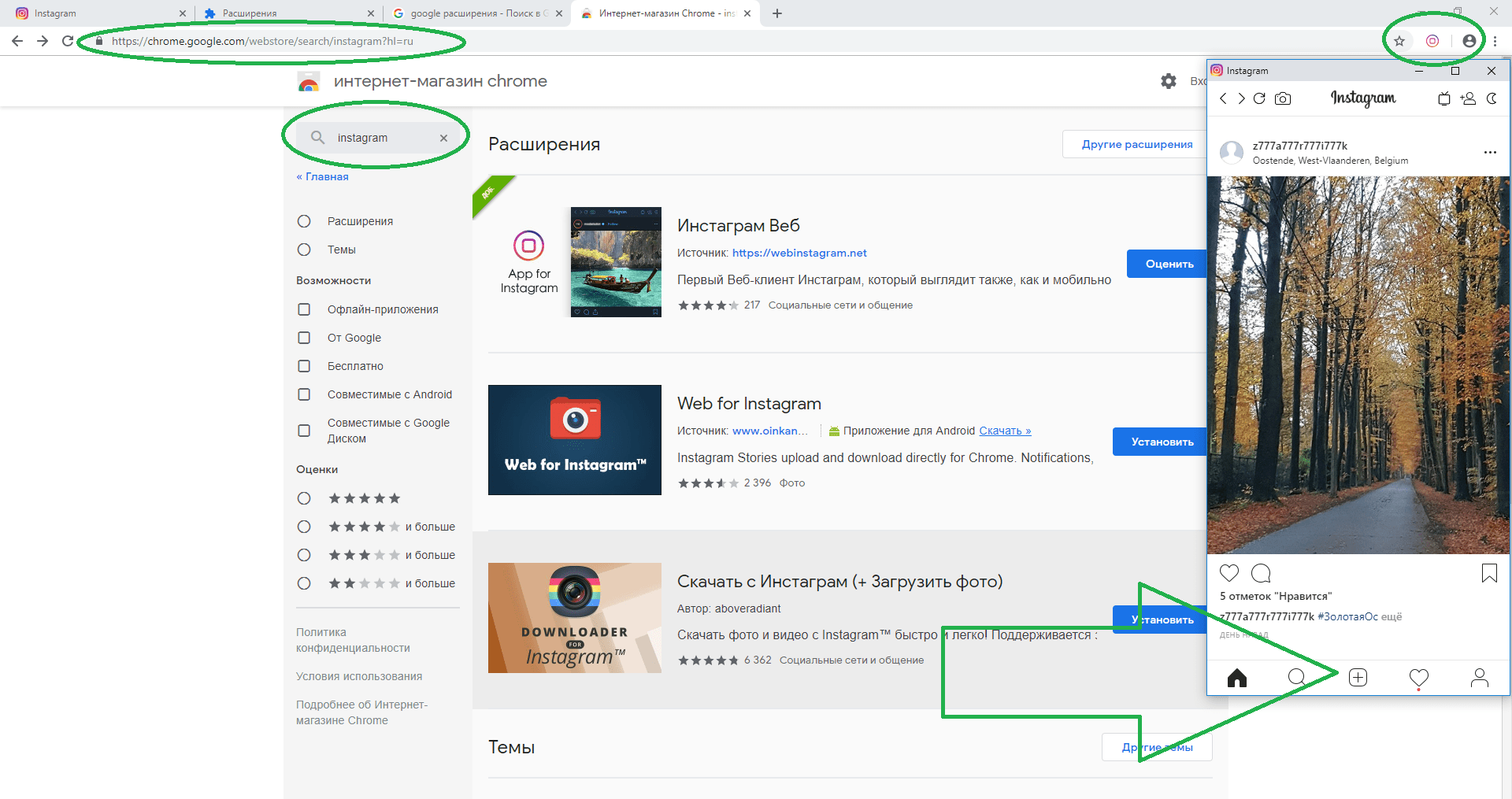1512x799 pixels.
Task: Switch to the google расширения search tab
Action: (x=476, y=13)
